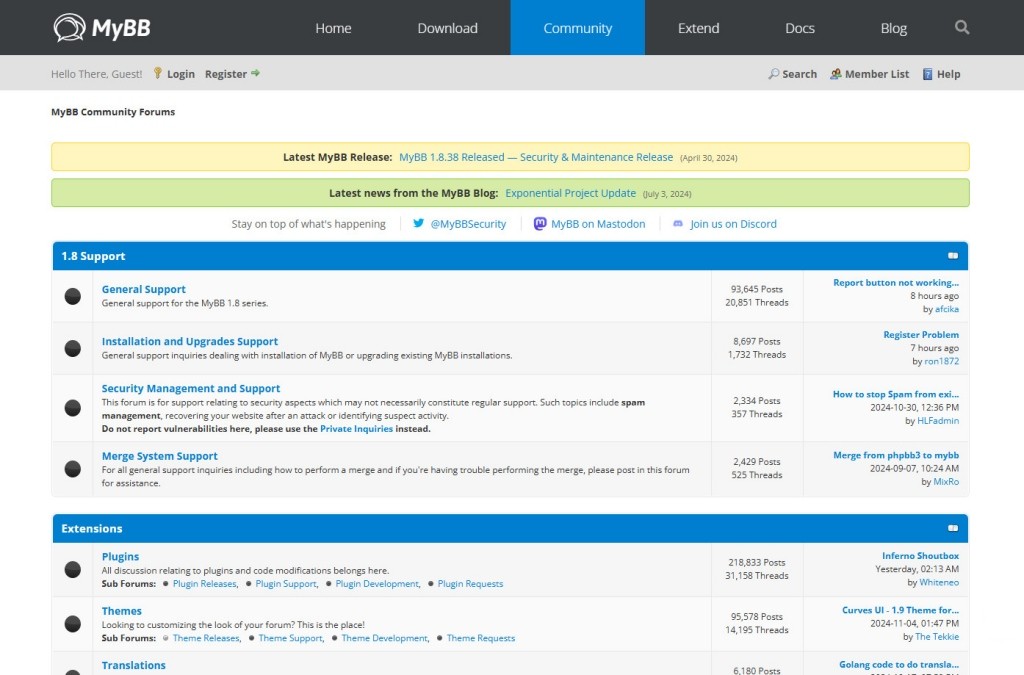This screenshot has height=675, width=1024.
Task: Click the bullet icon before Plugin Requests
Action: click(x=430, y=584)
